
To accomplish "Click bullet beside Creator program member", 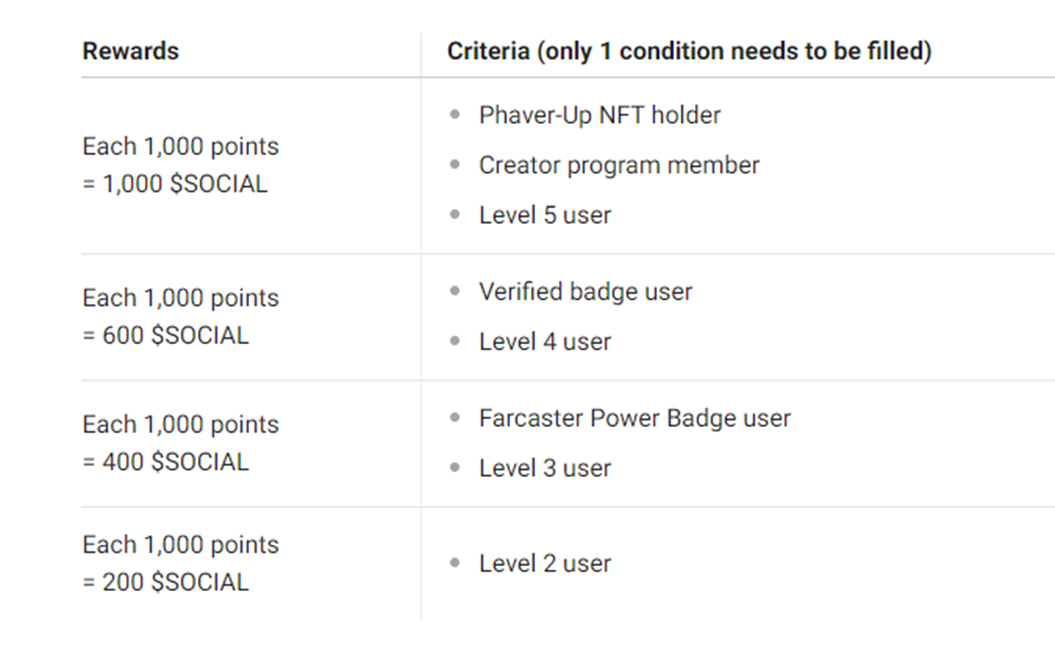I will [x=455, y=164].
